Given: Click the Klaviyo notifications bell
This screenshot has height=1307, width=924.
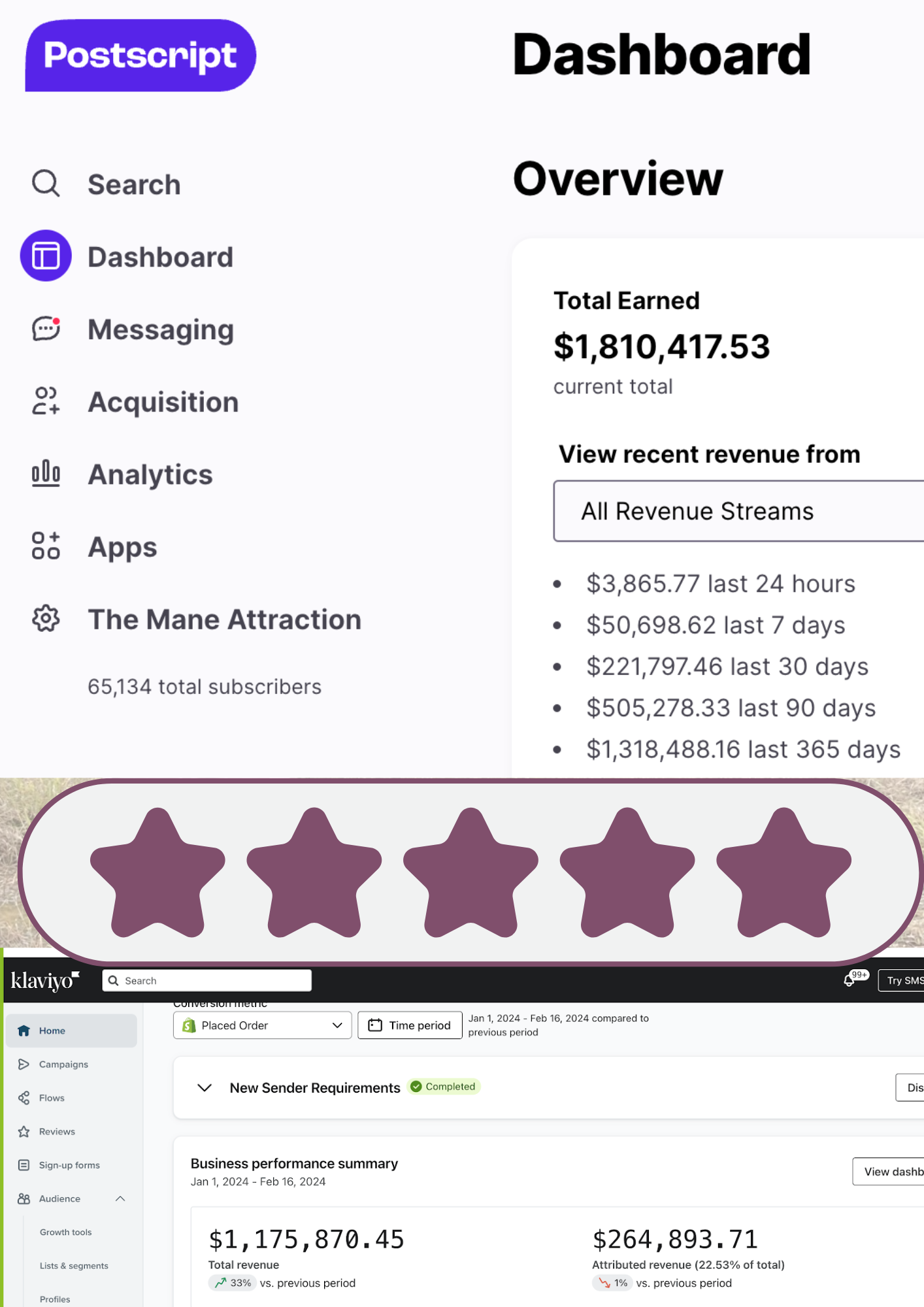Looking at the screenshot, I should (850, 980).
